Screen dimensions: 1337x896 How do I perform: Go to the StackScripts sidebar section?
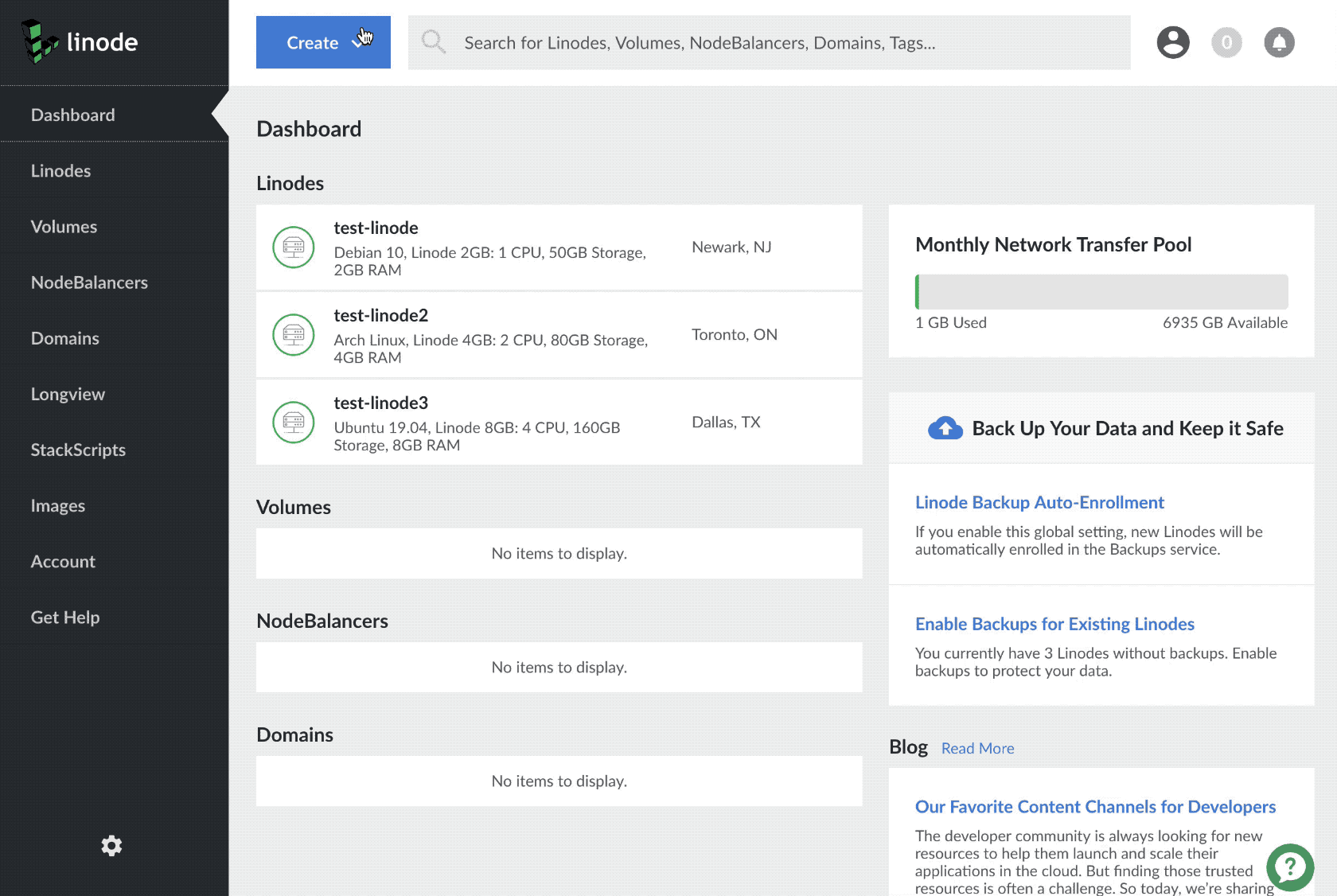[78, 450]
